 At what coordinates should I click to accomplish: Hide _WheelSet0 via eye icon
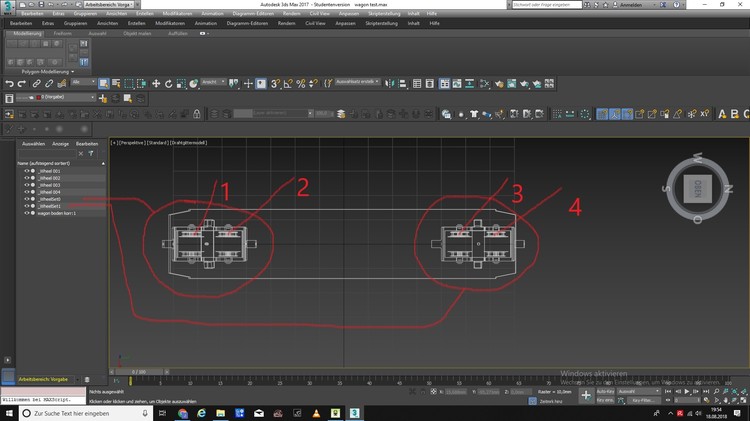(x=27, y=199)
